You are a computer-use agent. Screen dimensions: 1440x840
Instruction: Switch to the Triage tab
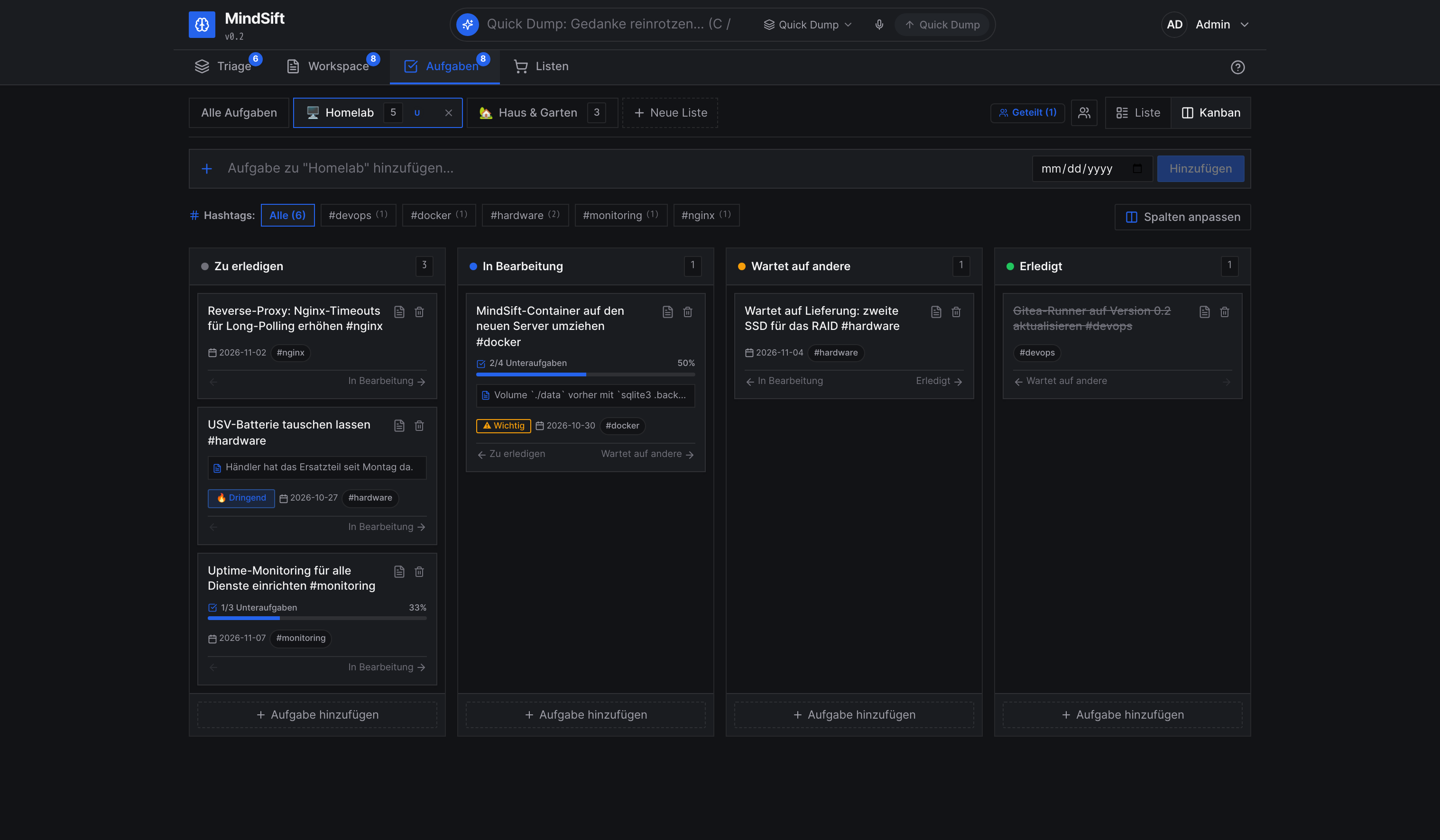pyautogui.click(x=226, y=67)
